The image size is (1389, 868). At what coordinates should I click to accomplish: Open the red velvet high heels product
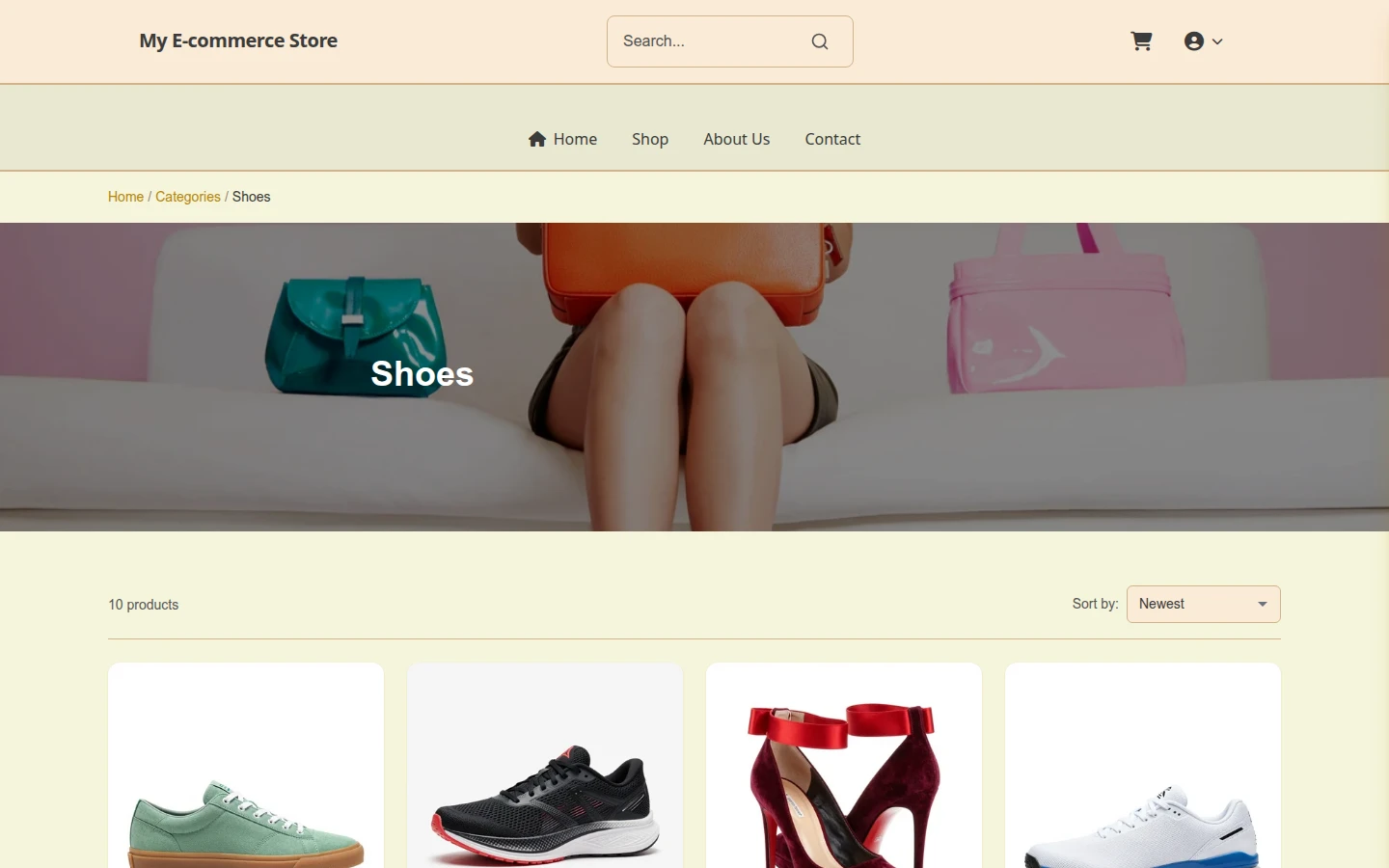pos(844,766)
